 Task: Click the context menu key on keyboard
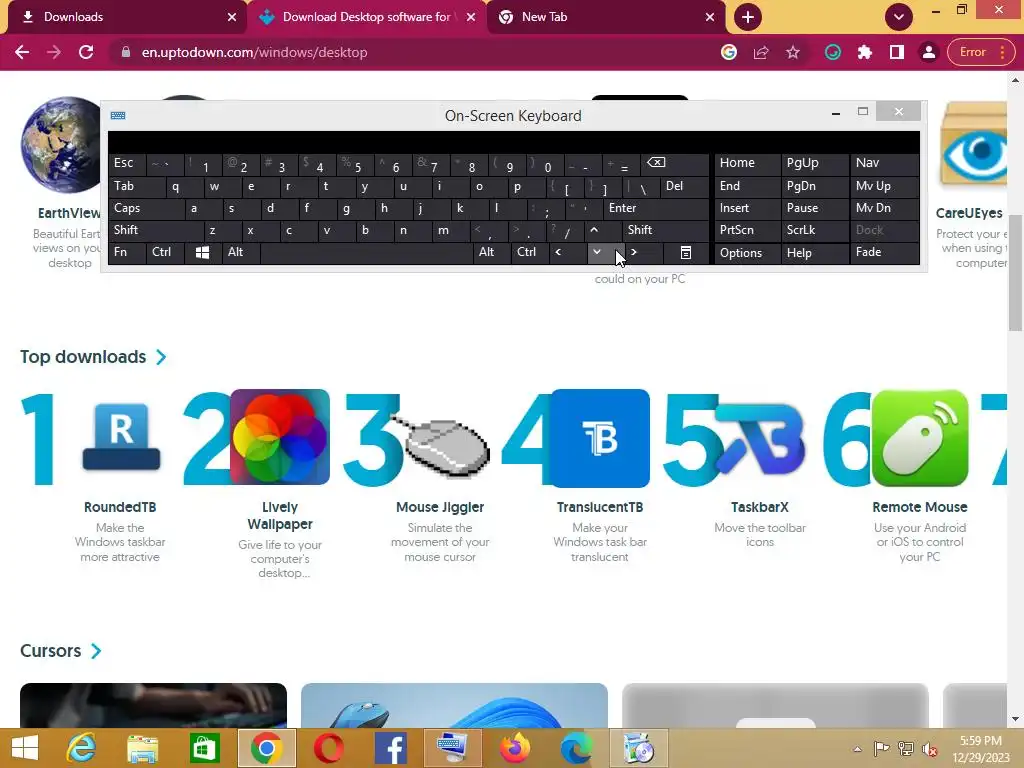tap(686, 253)
